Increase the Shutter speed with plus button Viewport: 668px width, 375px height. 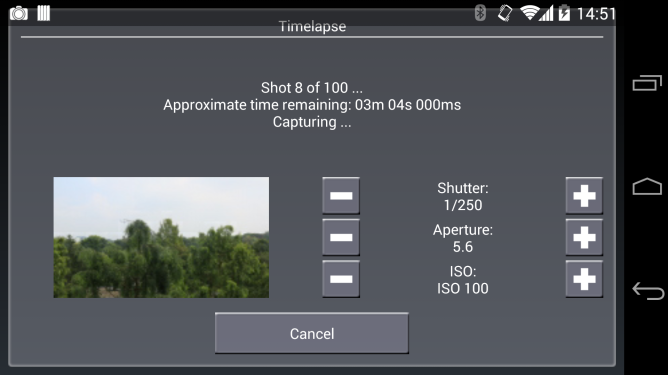point(584,196)
